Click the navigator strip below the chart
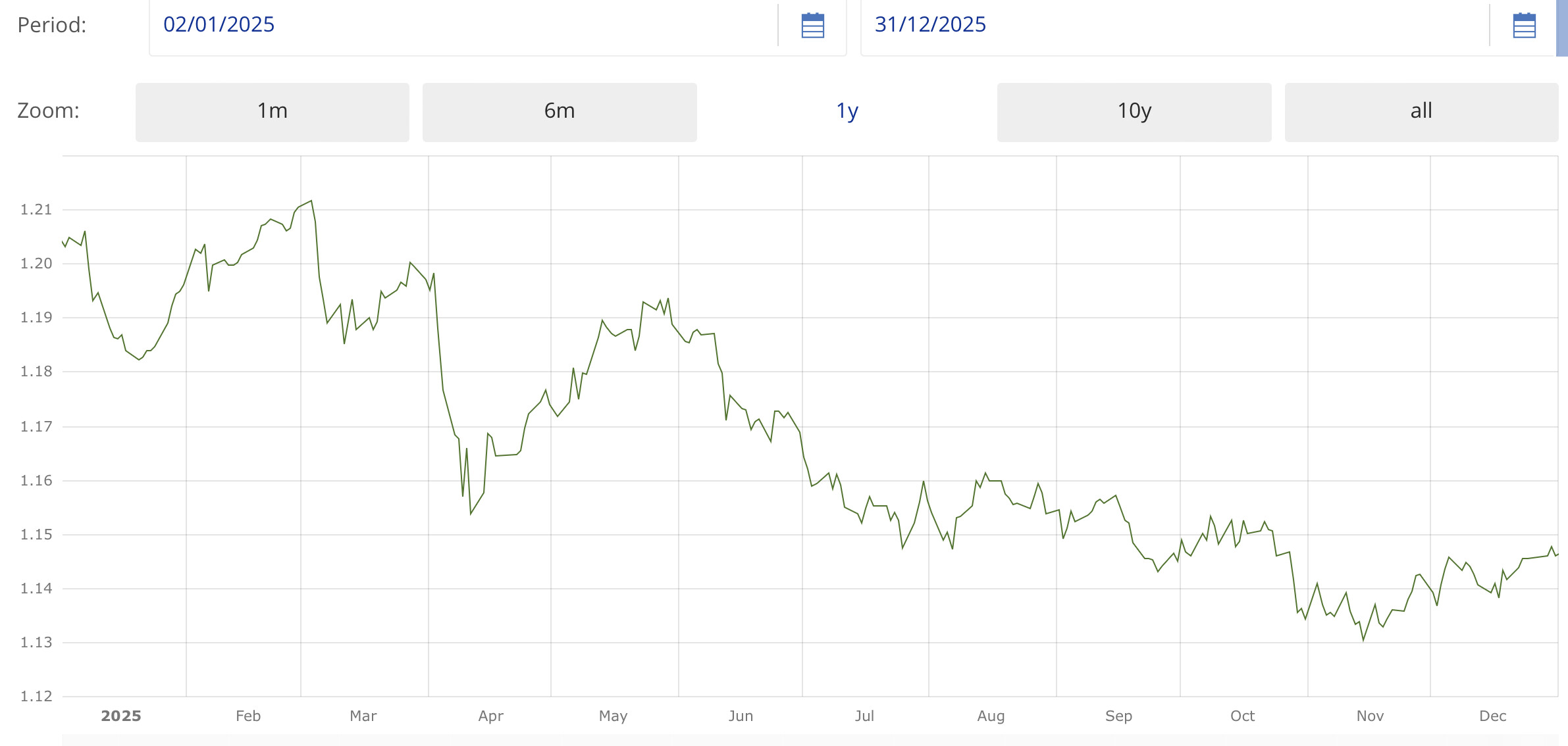 point(810,740)
